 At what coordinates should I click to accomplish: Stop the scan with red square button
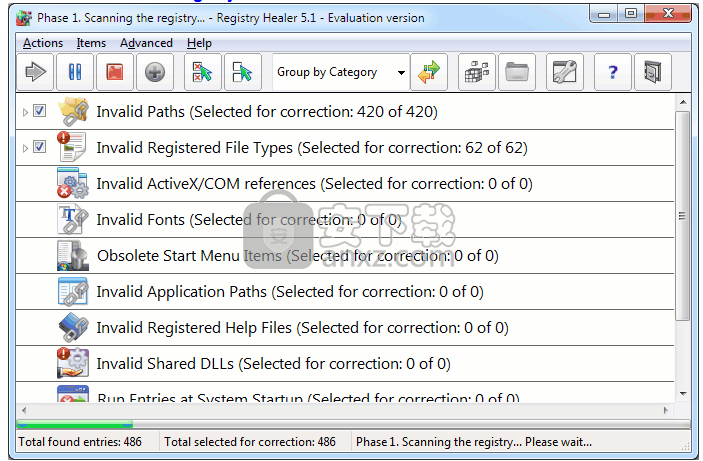click(x=115, y=72)
